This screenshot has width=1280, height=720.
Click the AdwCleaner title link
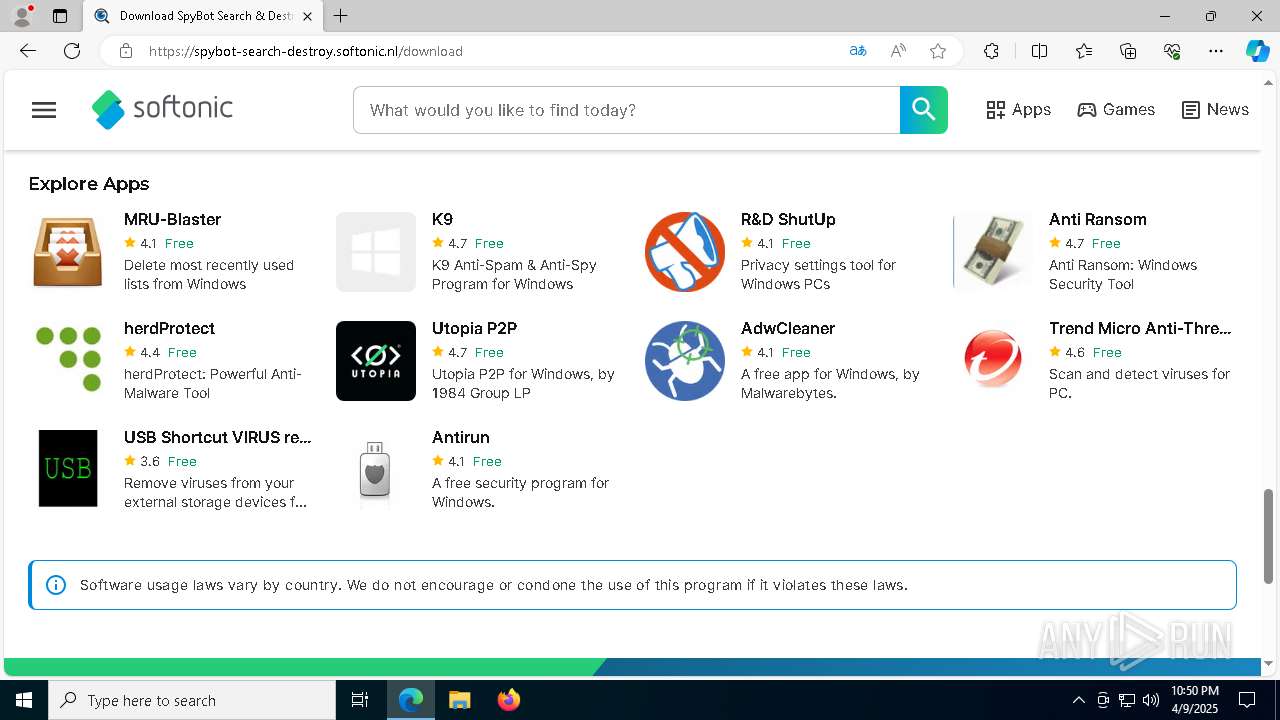point(787,328)
